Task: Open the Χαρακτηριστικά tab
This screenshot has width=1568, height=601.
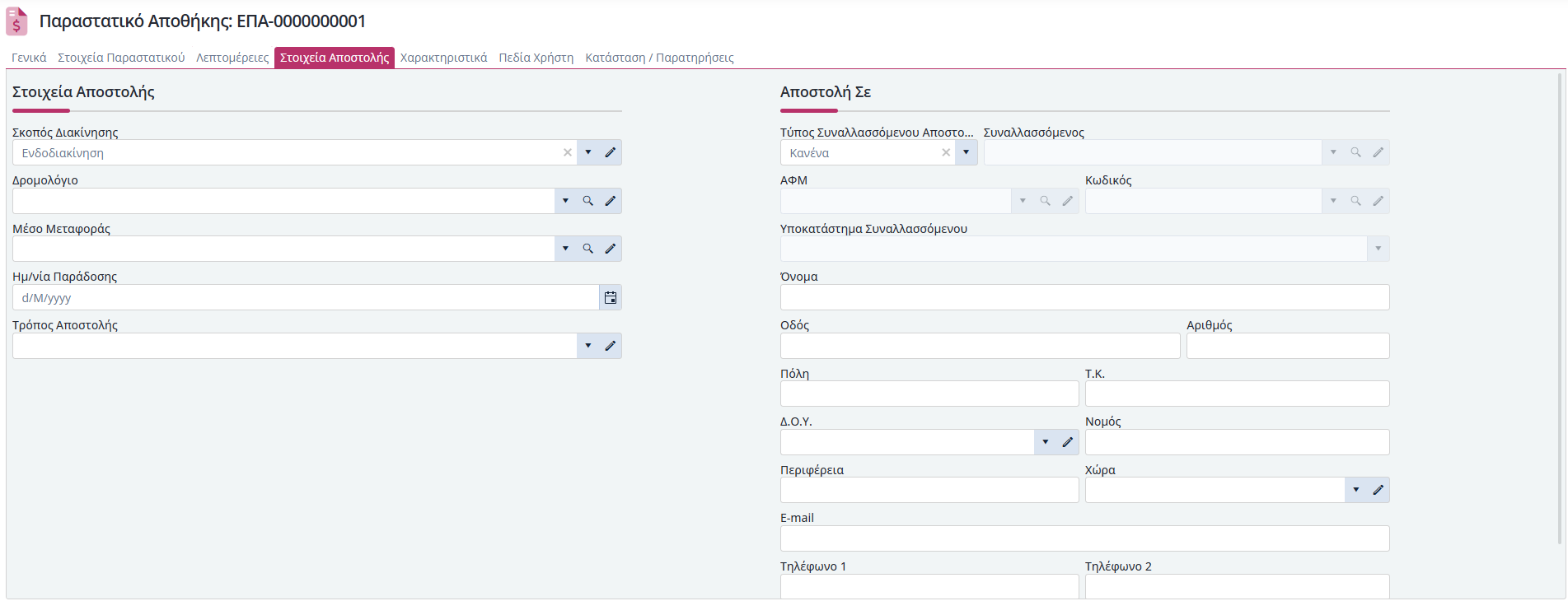Action: [x=444, y=58]
